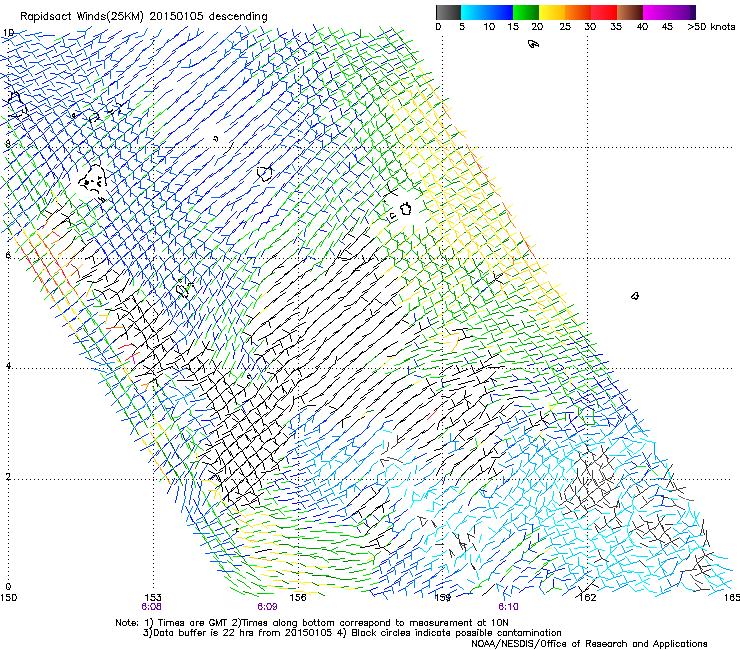The height and width of the screenshot is (650, 740).
Task: Click the purple "6:10" time label
Action: coord(508,607)
